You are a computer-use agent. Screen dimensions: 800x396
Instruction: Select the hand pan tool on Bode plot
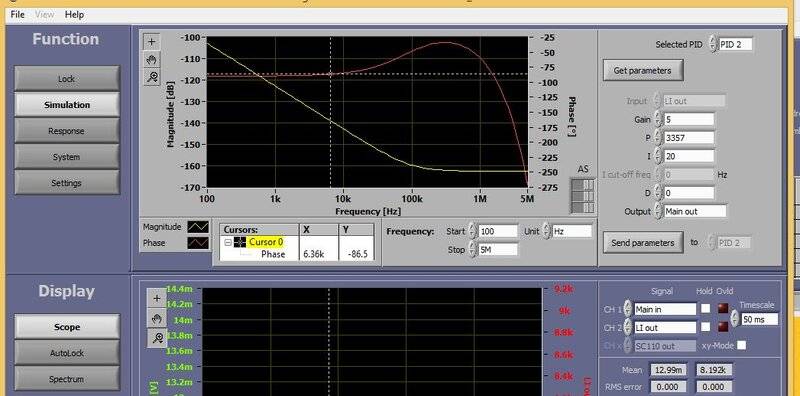click(152, 60)
